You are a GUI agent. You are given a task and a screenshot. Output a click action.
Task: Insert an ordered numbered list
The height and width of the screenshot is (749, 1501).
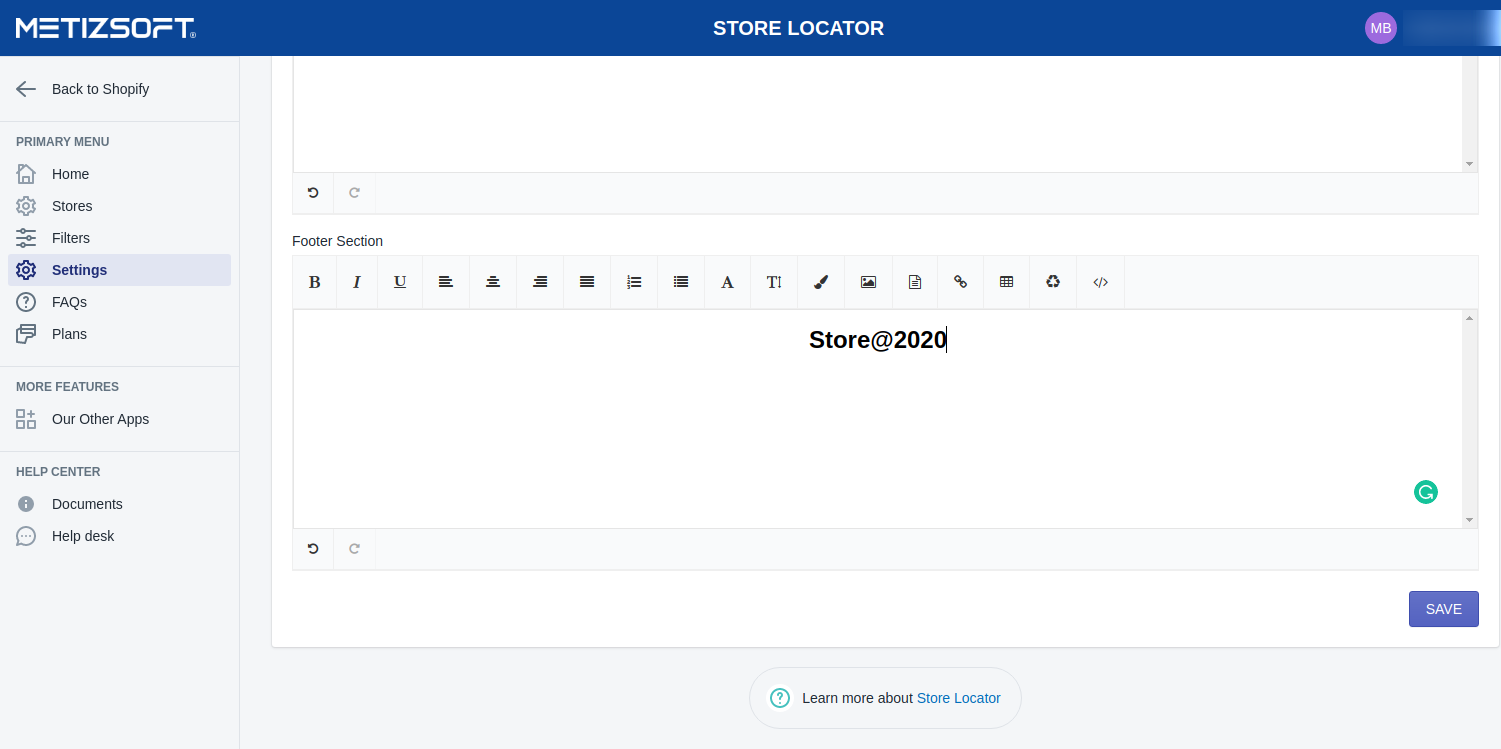coord(634,282)
